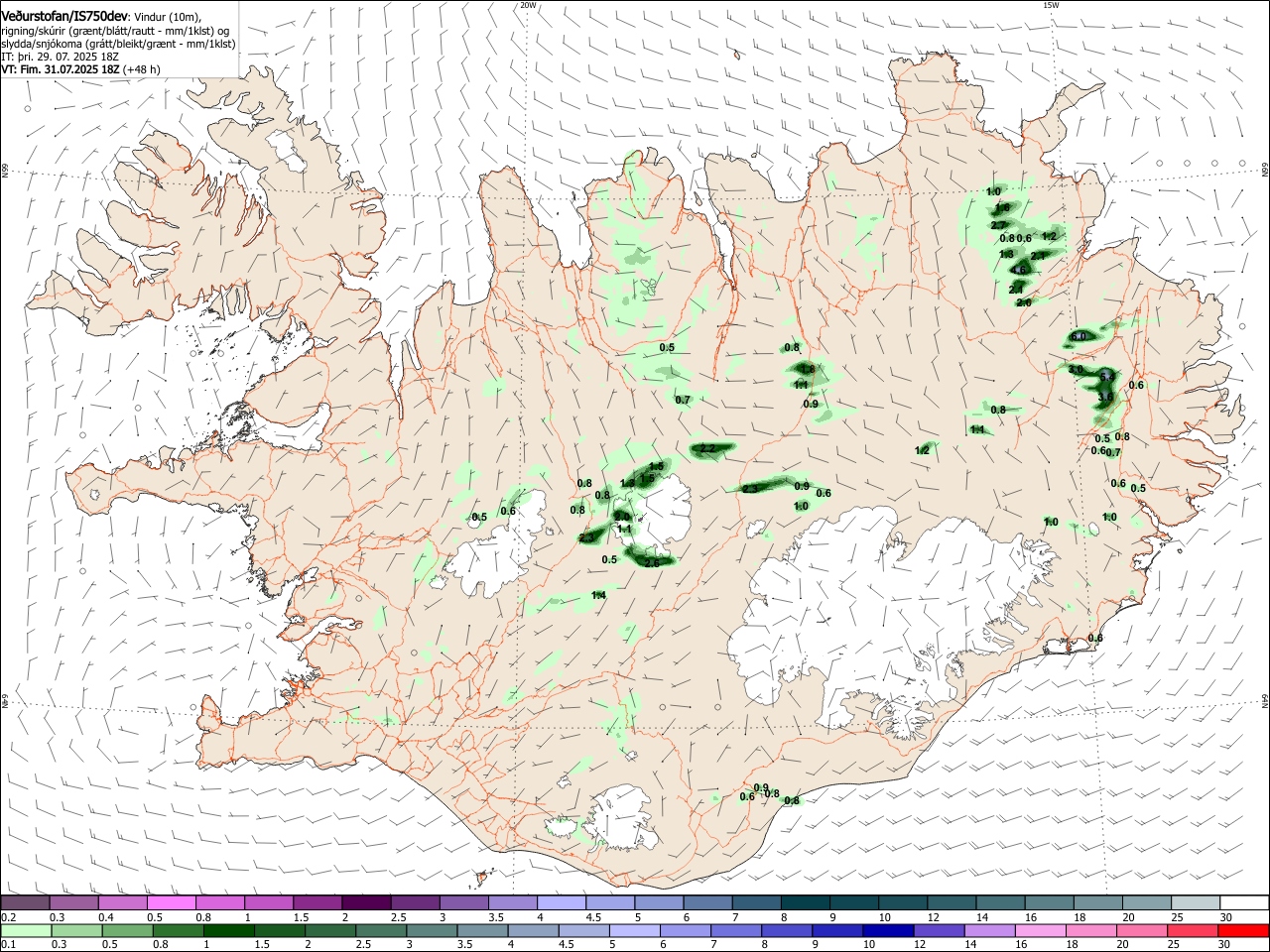Pick the white swatch starting at 30, upper row
The image size is (1270, 952).
(1245, 902)
